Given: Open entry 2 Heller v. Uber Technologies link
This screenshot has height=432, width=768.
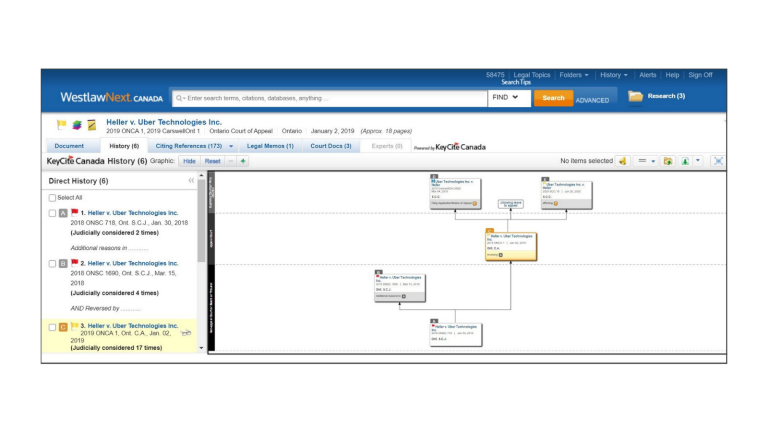Looking at the screenshot, I should tap(133, 264).
